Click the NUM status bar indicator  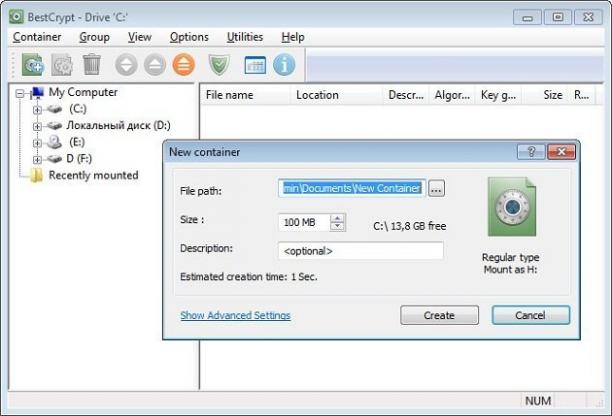[538, 401]
